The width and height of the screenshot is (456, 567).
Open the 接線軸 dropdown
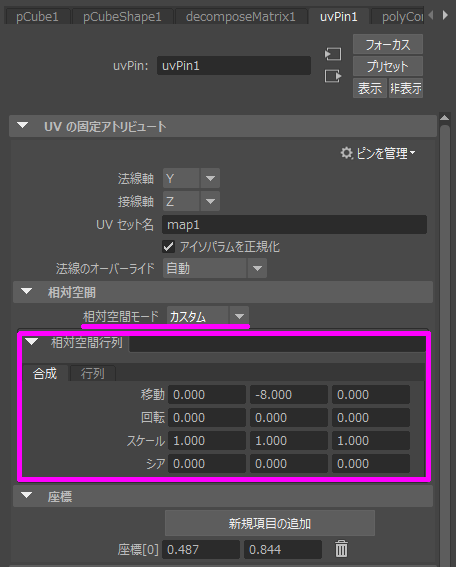coord(191,201)
